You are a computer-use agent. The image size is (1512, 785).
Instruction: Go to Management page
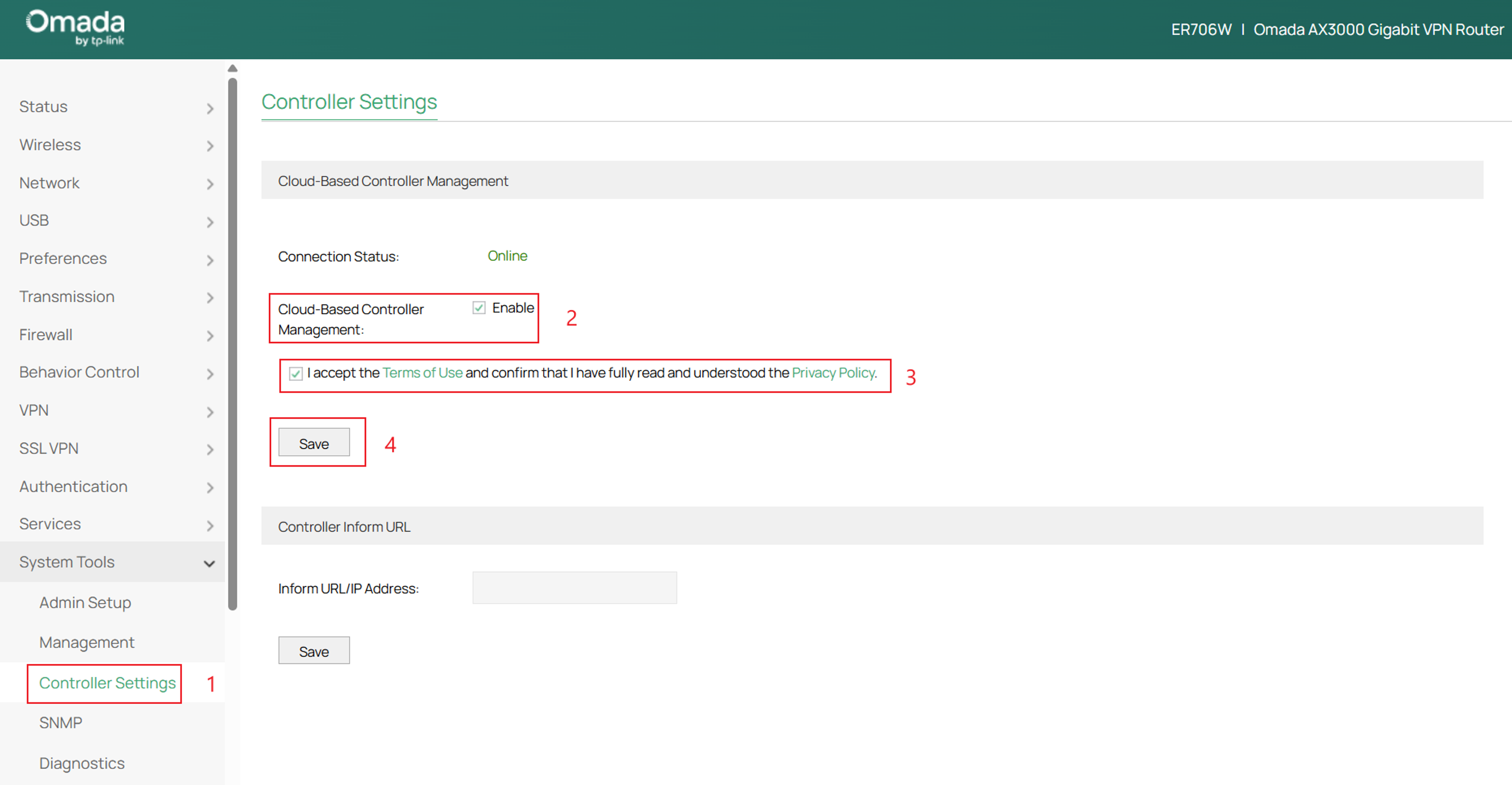(x=87, y=643)
